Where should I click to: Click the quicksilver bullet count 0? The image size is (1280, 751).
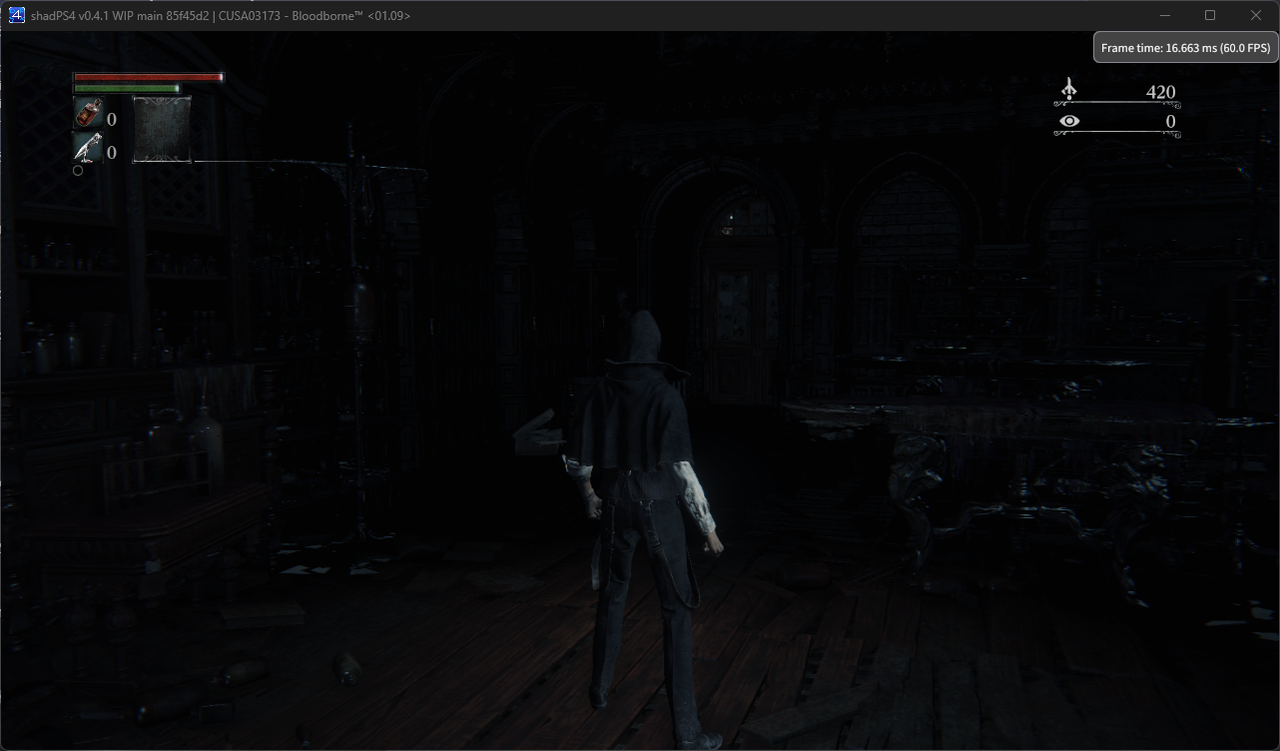click(x=111, y=152)
